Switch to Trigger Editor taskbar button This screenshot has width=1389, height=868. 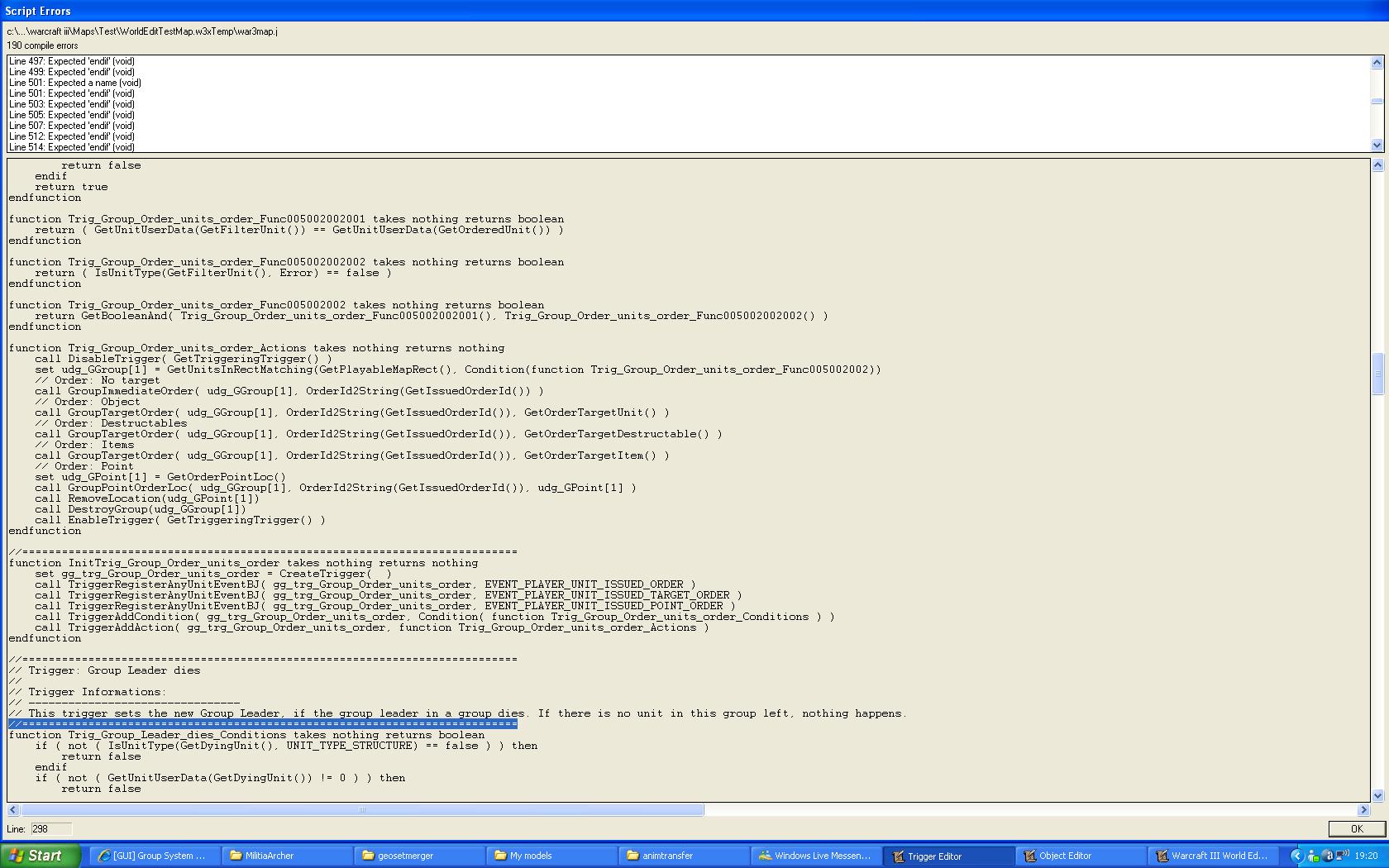[947, 856]
